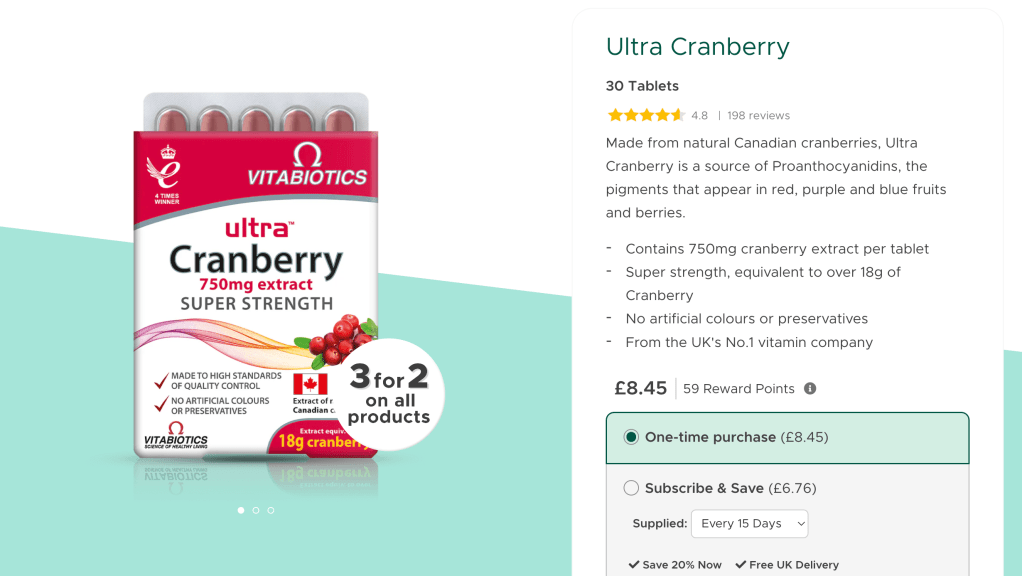
Task: Go to the second product image dot
Action: tap(256, 510)
